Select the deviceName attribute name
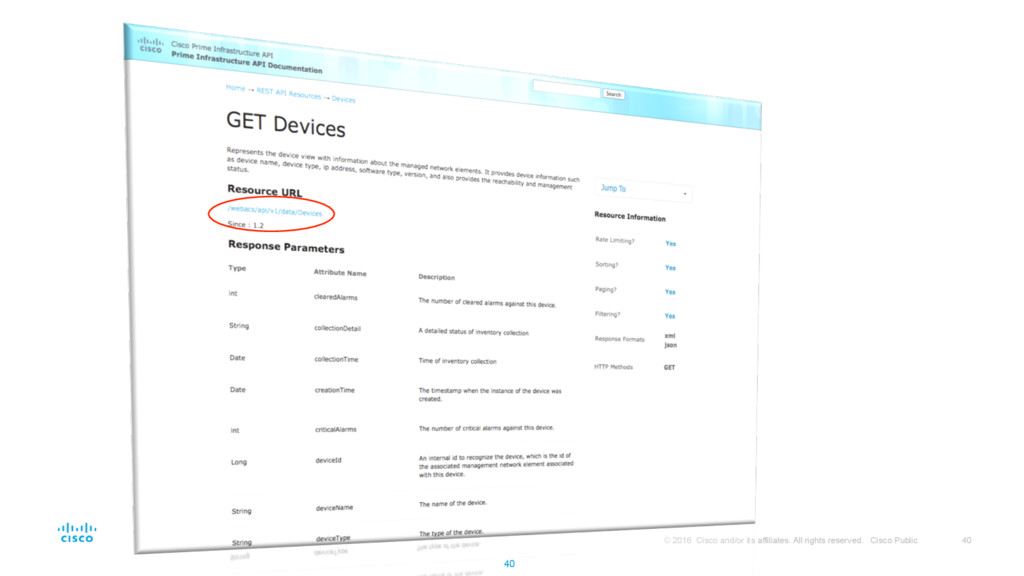This screenshot has width=1024, height=576. tap(334, 507)
